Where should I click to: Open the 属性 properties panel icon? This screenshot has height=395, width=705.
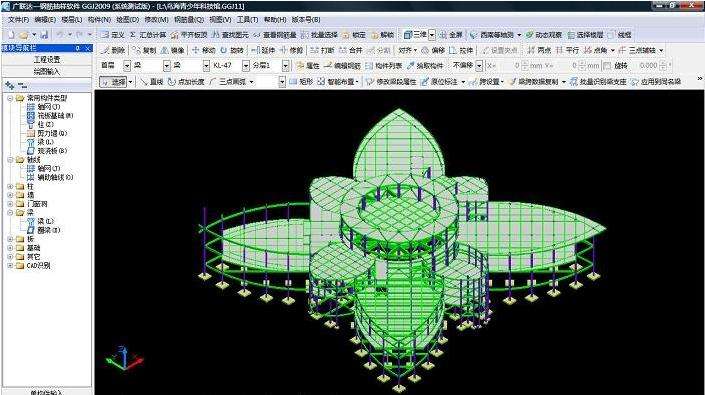pyautogui.click(x=308, y=66)
